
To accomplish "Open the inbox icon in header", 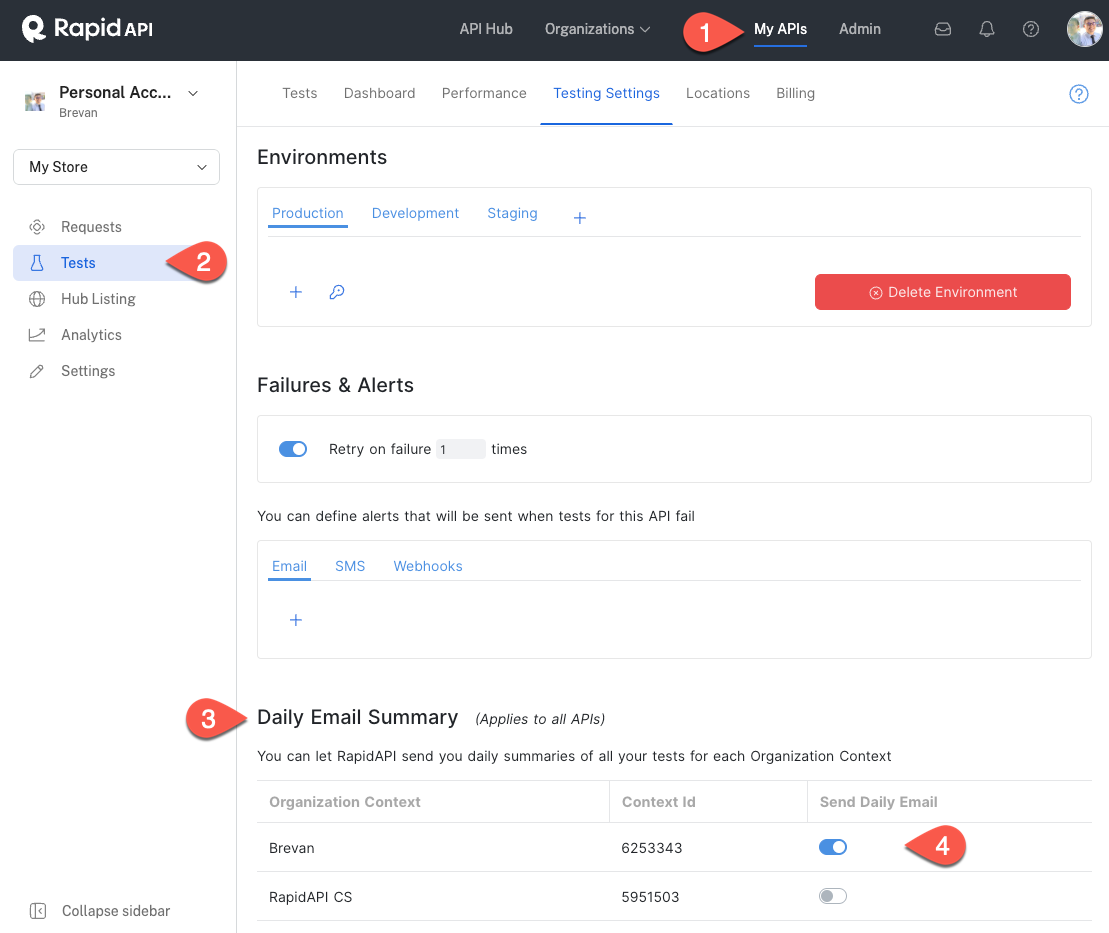I will click(943, 29).
